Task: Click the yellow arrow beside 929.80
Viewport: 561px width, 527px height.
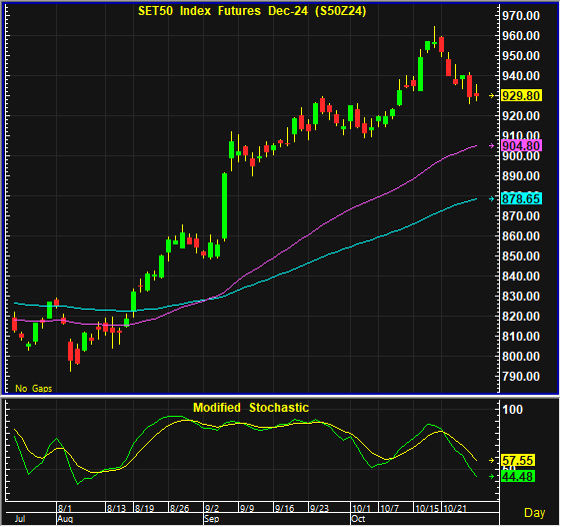Action: pos(492,96)
